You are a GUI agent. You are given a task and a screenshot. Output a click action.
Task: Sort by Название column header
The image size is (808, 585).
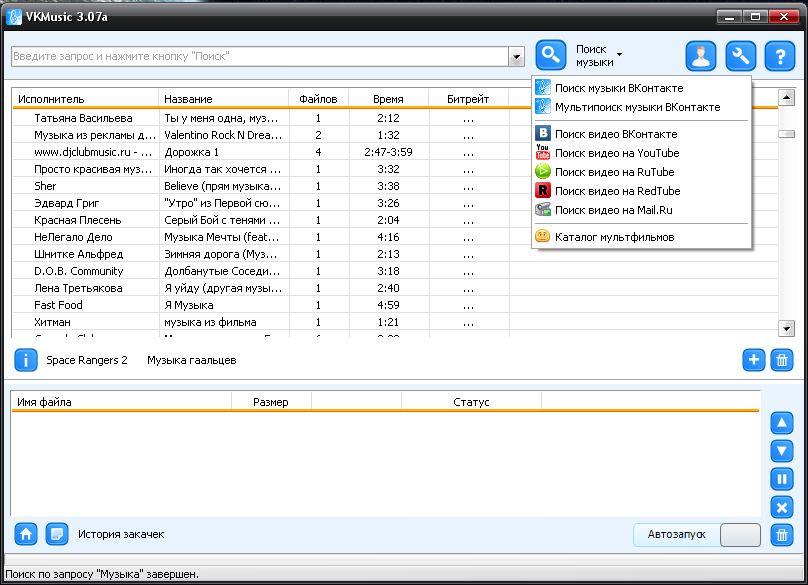pyautogui.click(x=224, y=98)
